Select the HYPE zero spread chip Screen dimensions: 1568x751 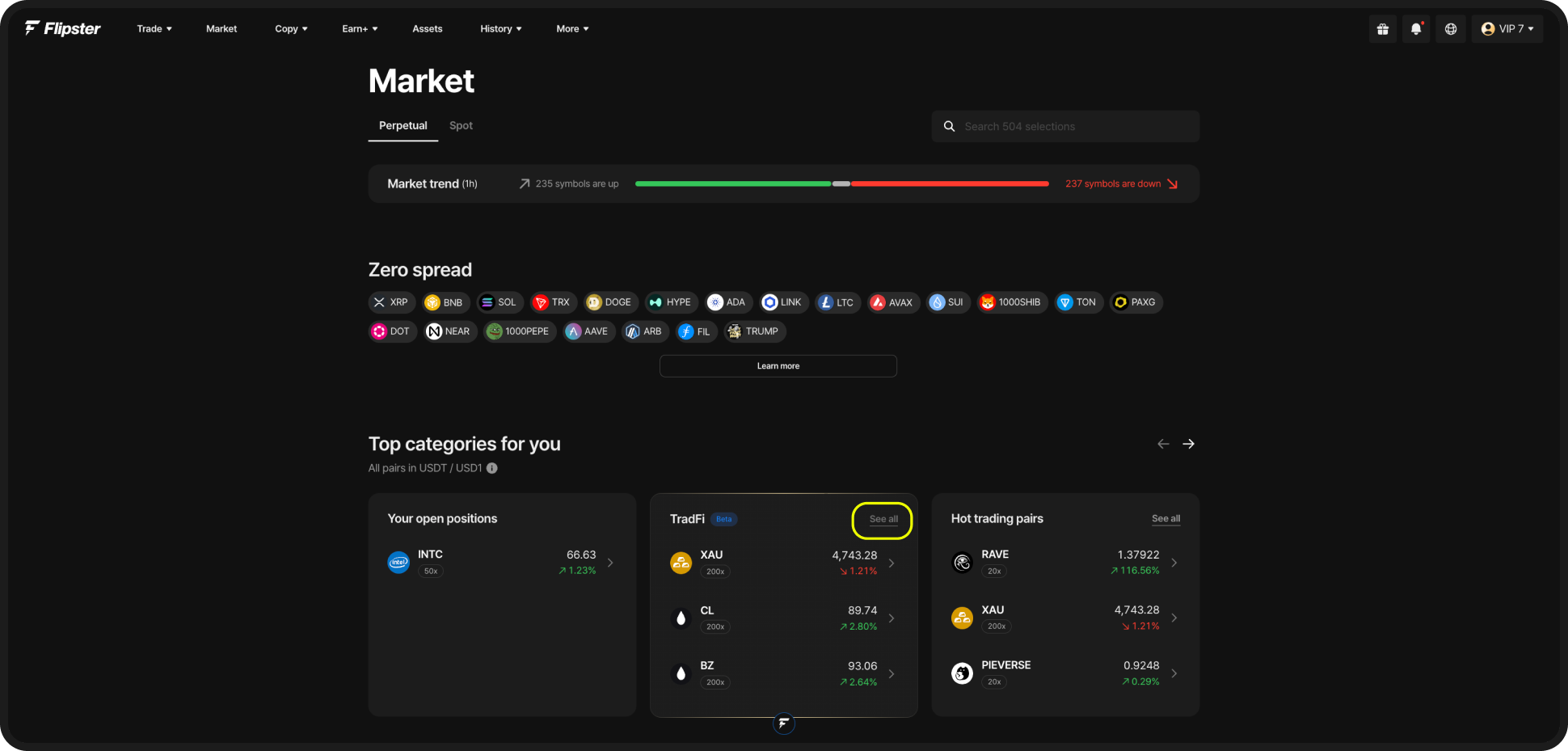tap(672, 302)
